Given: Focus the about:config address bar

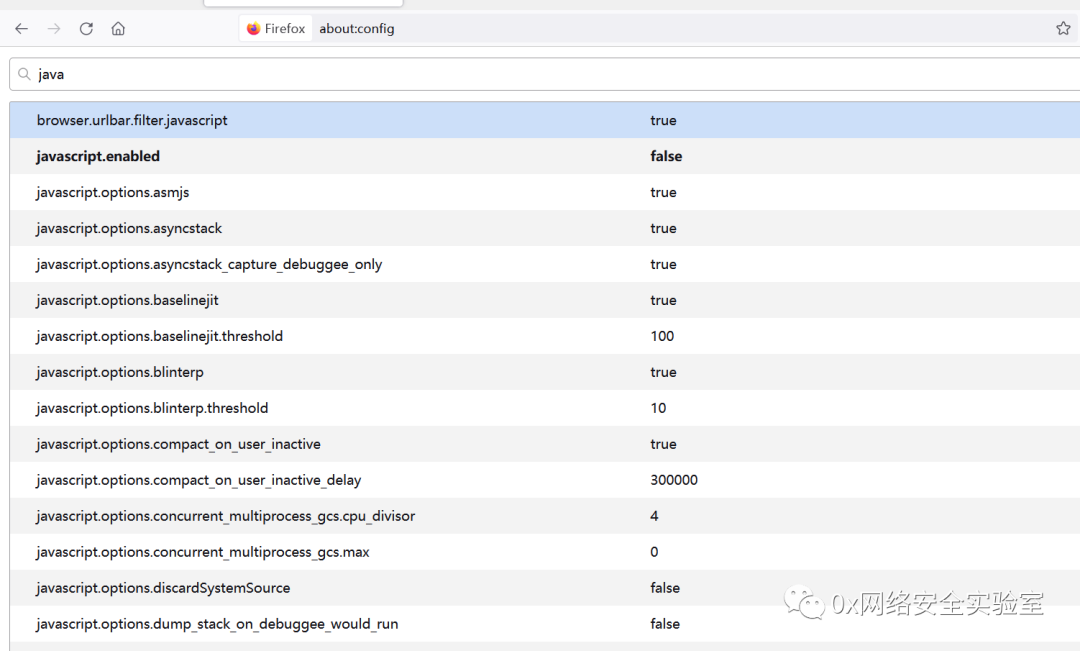Looking at the screenshot, I should pos(356,28).
